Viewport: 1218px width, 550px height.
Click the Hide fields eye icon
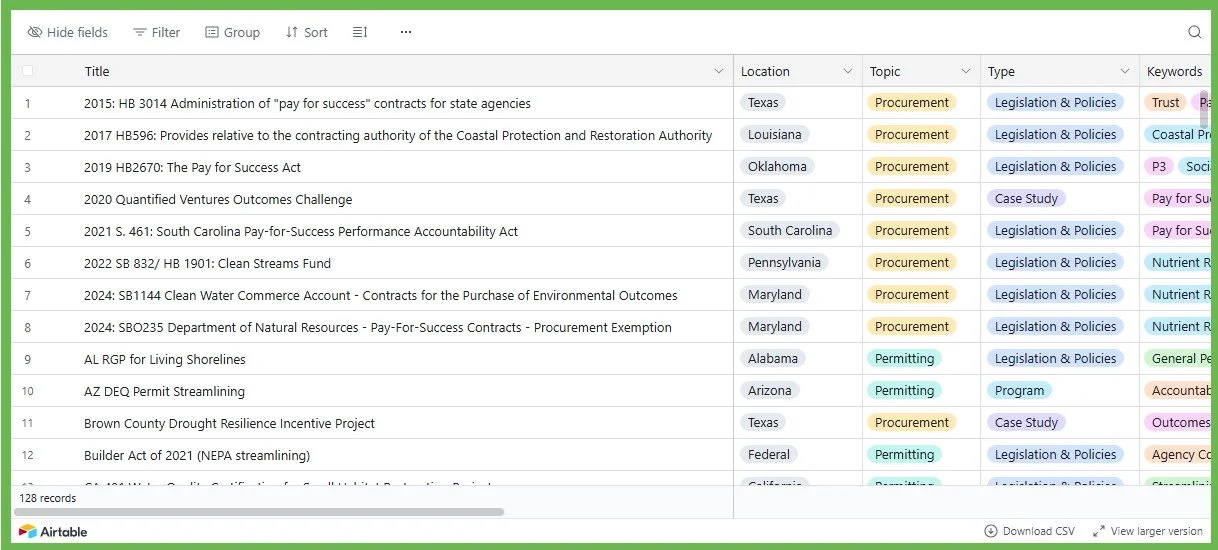35,32
